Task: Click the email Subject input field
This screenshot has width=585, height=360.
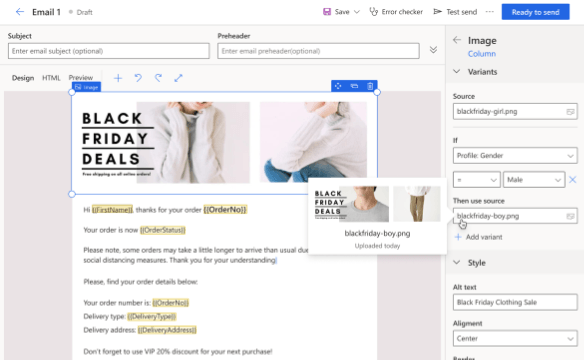Action: [109, 51]
